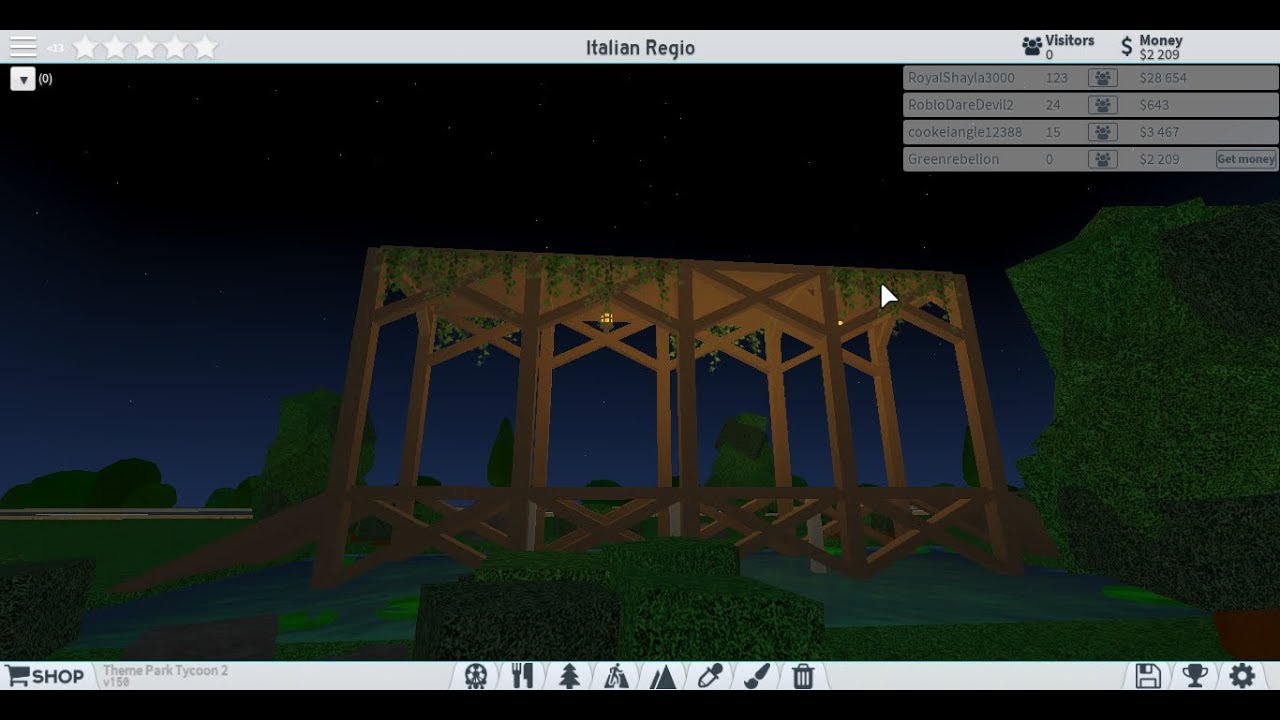Open the food stalls category
The width and height of the screenshot is (1280, 720).
tap(522, 676)
